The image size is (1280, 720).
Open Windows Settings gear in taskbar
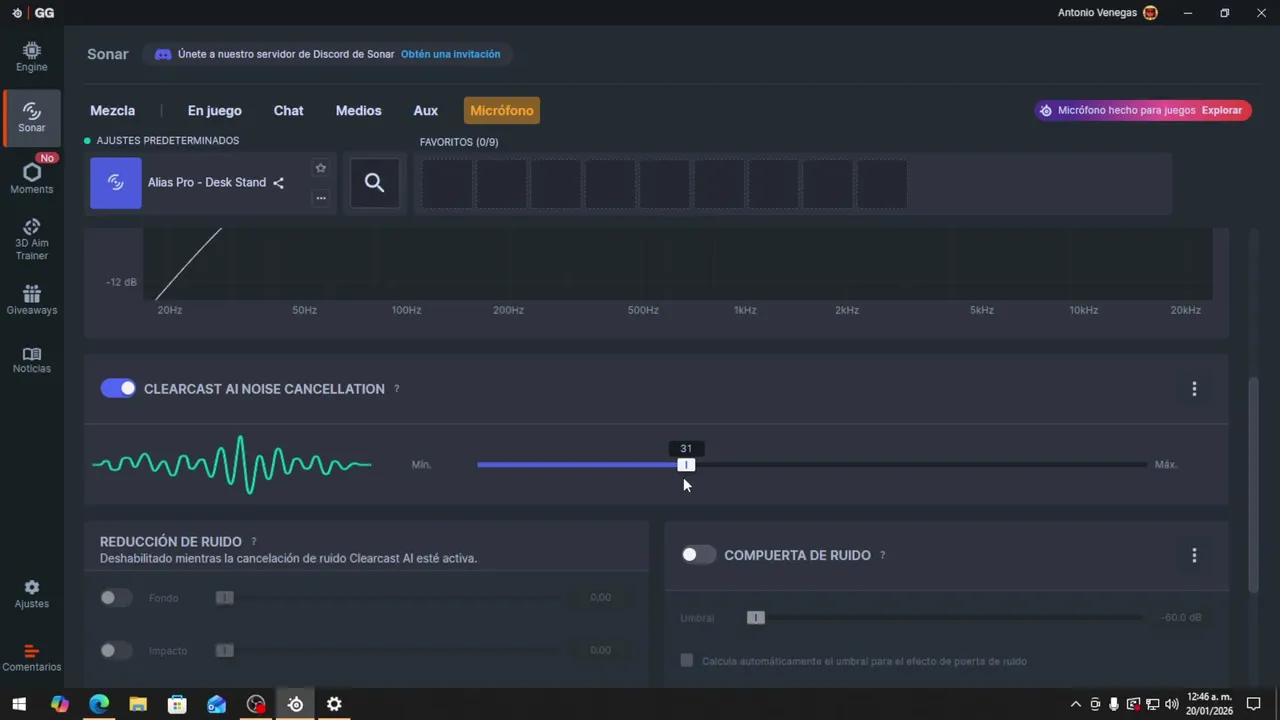[x=334, y=704]
